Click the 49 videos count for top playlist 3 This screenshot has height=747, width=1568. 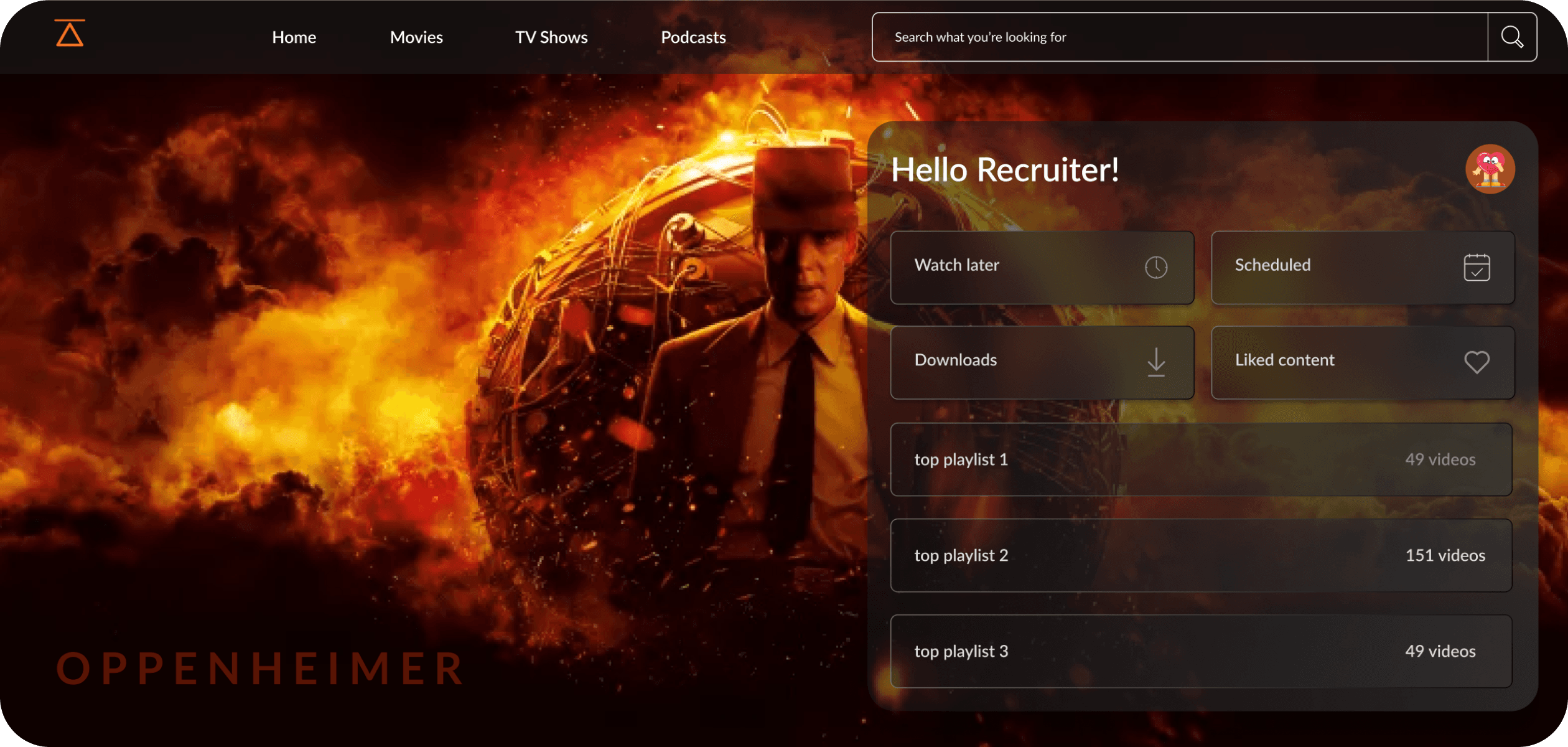(1440, 651)
